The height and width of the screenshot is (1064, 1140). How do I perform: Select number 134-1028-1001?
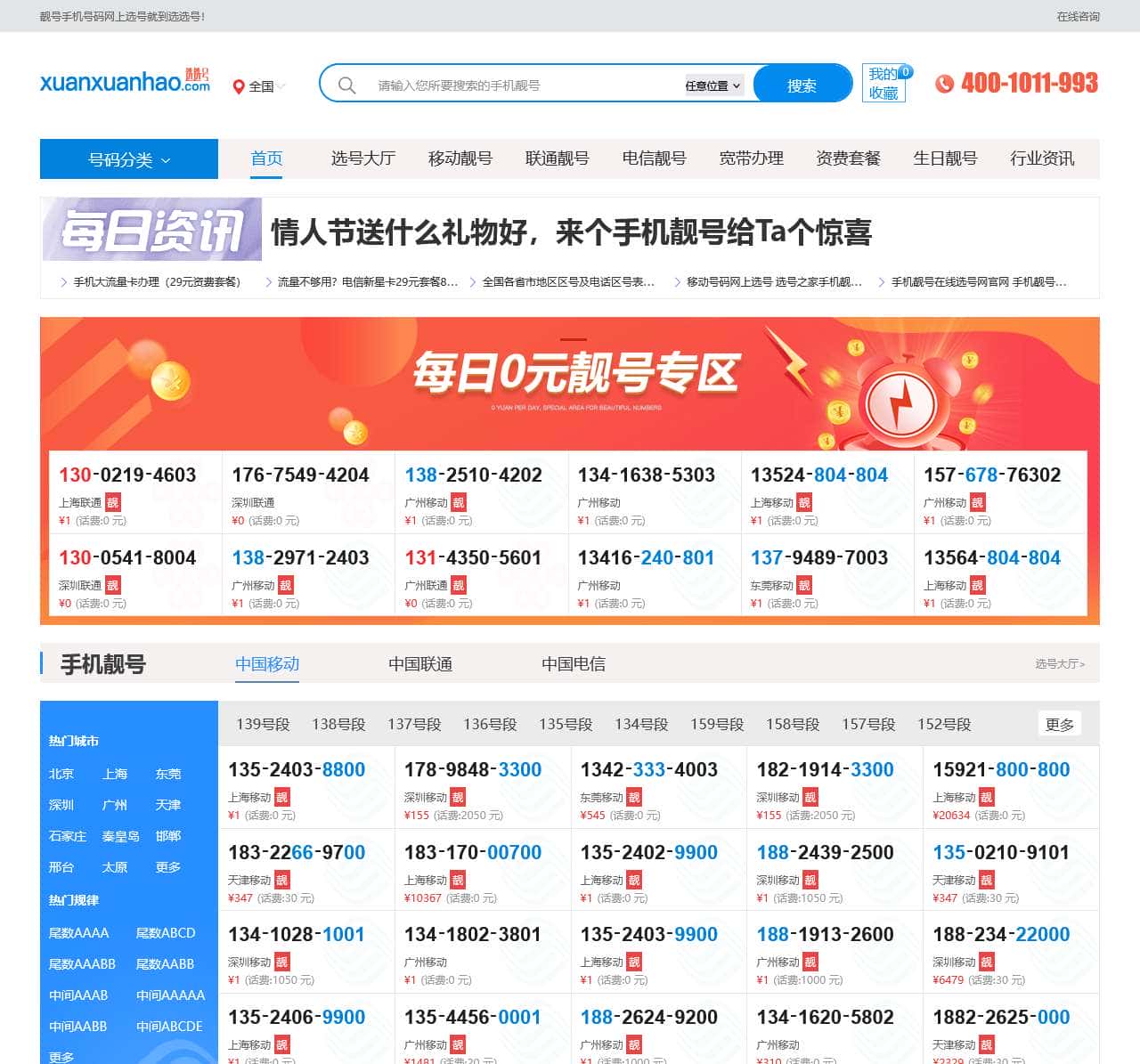pos(297,934)
